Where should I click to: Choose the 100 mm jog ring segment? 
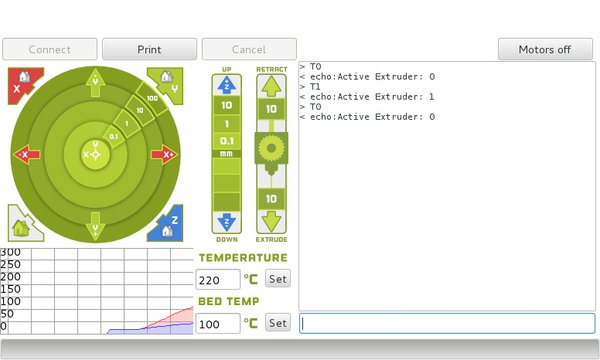pos(152,98)
